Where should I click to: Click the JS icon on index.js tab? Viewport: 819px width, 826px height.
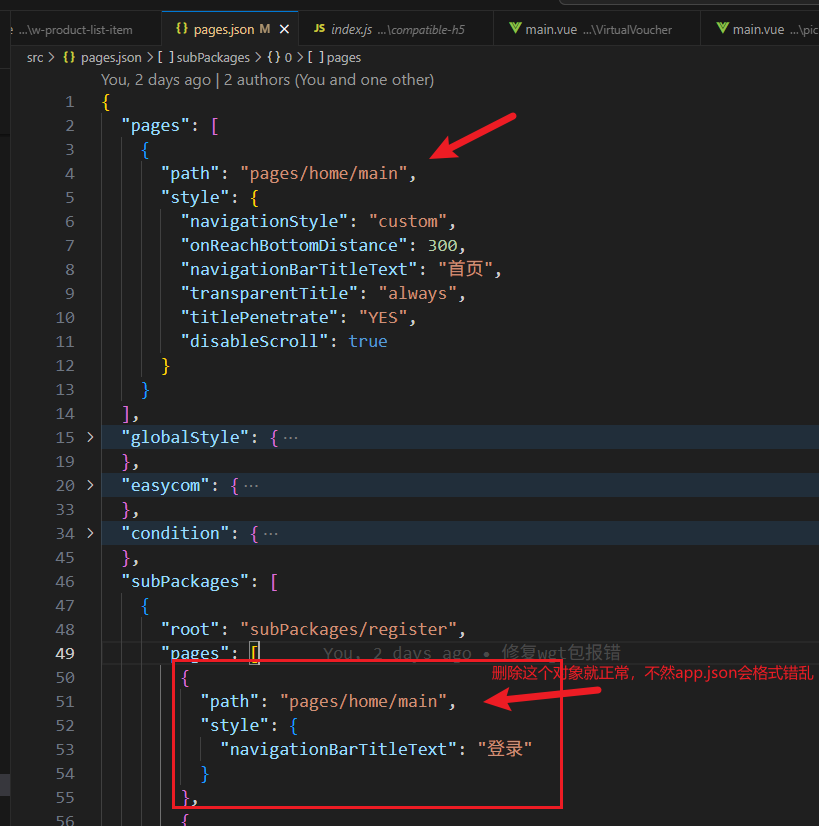click(320, 30)
